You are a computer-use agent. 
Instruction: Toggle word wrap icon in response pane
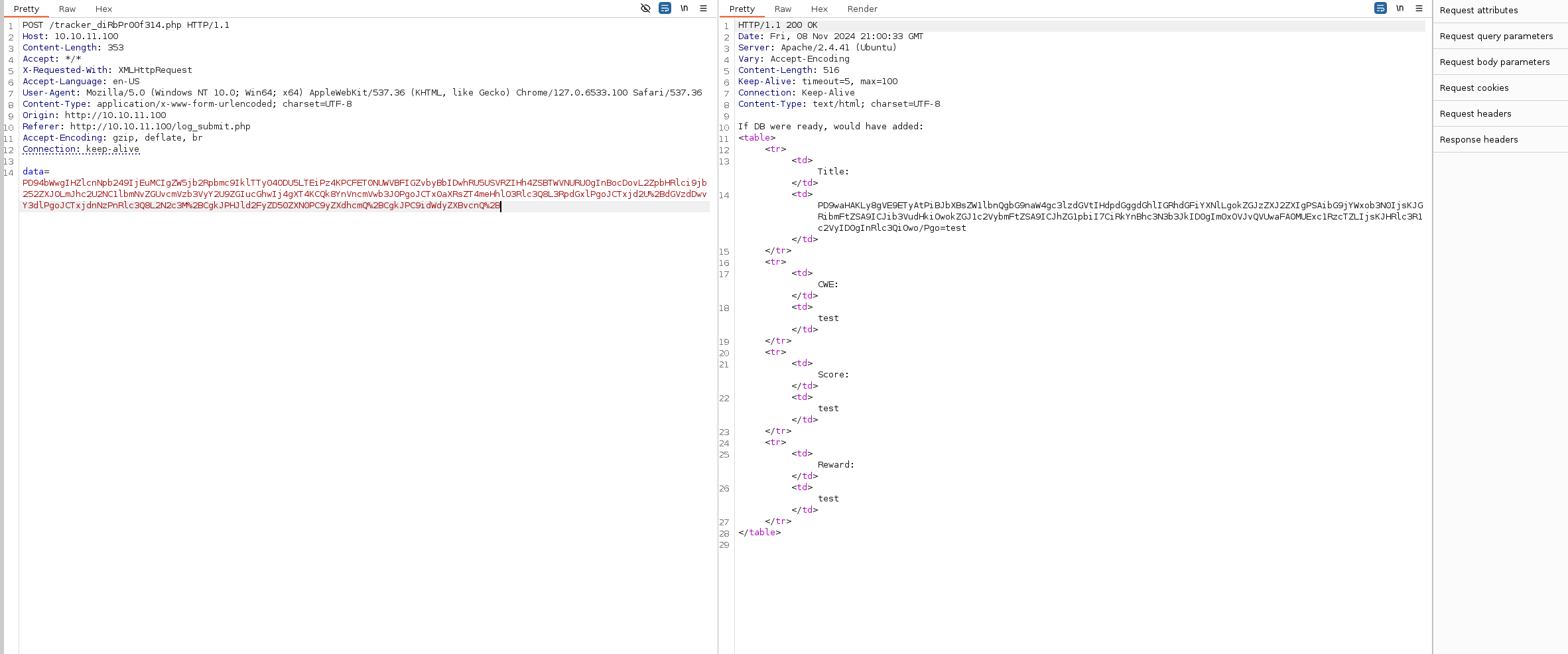pyautogui.click(x=1380, y=9)
